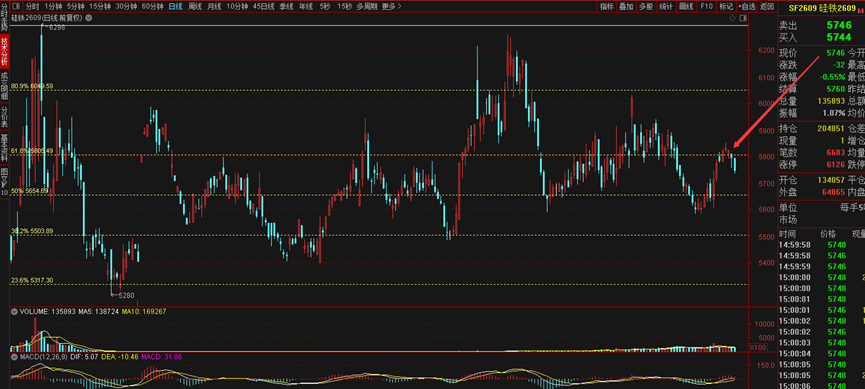This screenshot has height=389, width=865.
Task: Switch to the 成交明细 side tab
Action: [x=4, y=86]
